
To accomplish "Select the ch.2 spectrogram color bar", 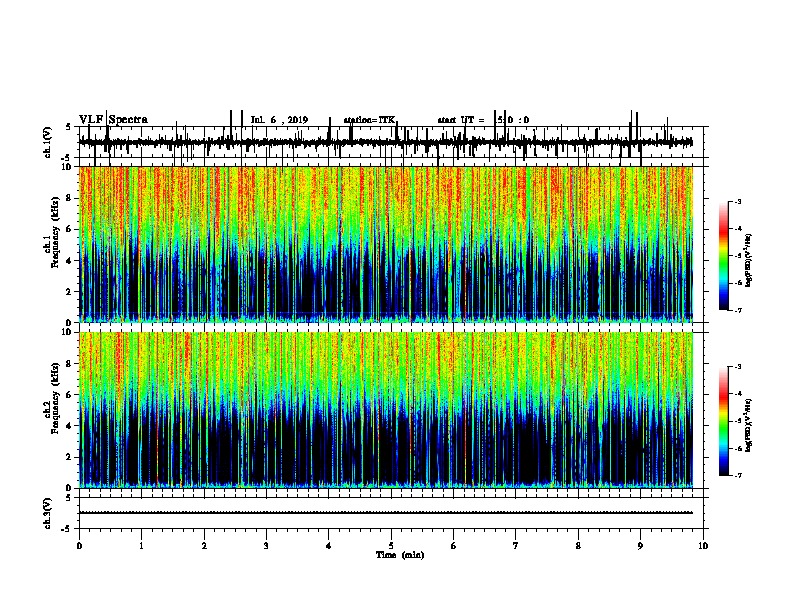I will pos(723,421).
